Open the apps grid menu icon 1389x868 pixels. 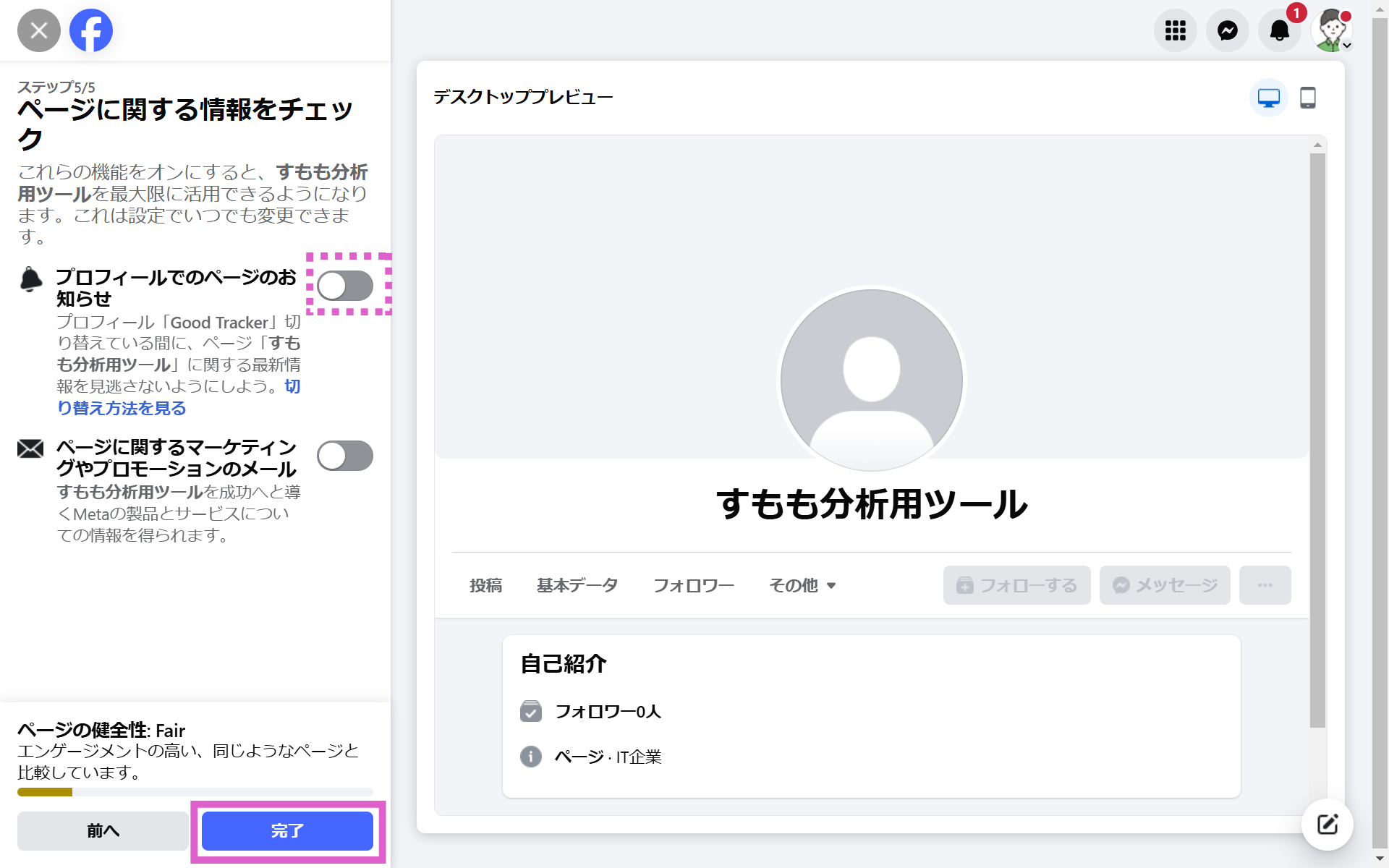1175,30
